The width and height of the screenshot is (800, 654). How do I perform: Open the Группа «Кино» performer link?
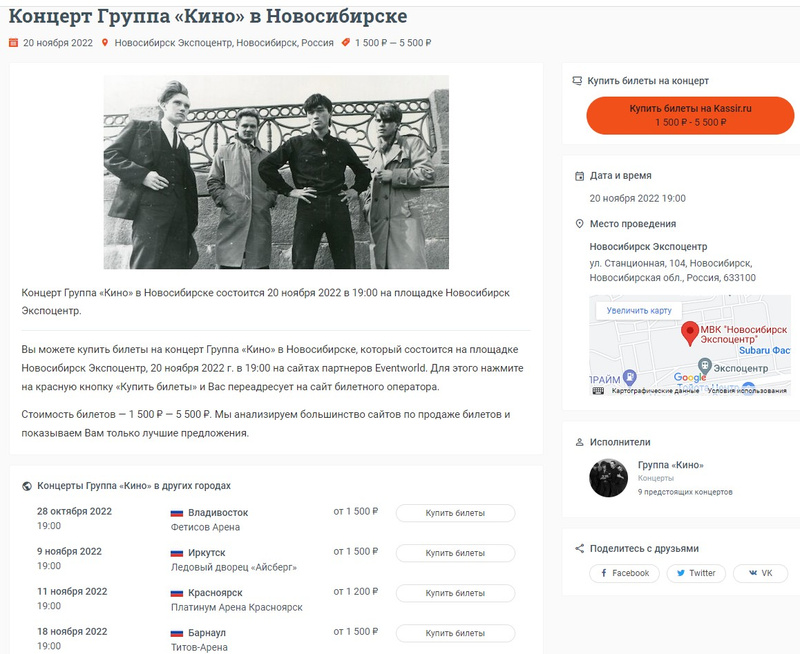pos(670,465)
